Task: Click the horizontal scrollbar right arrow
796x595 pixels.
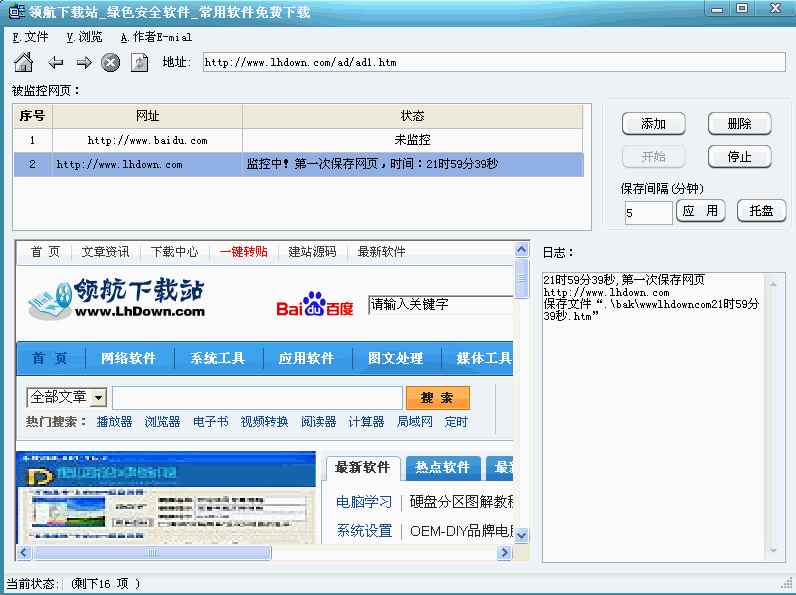Action: click(x=504, y=552)
